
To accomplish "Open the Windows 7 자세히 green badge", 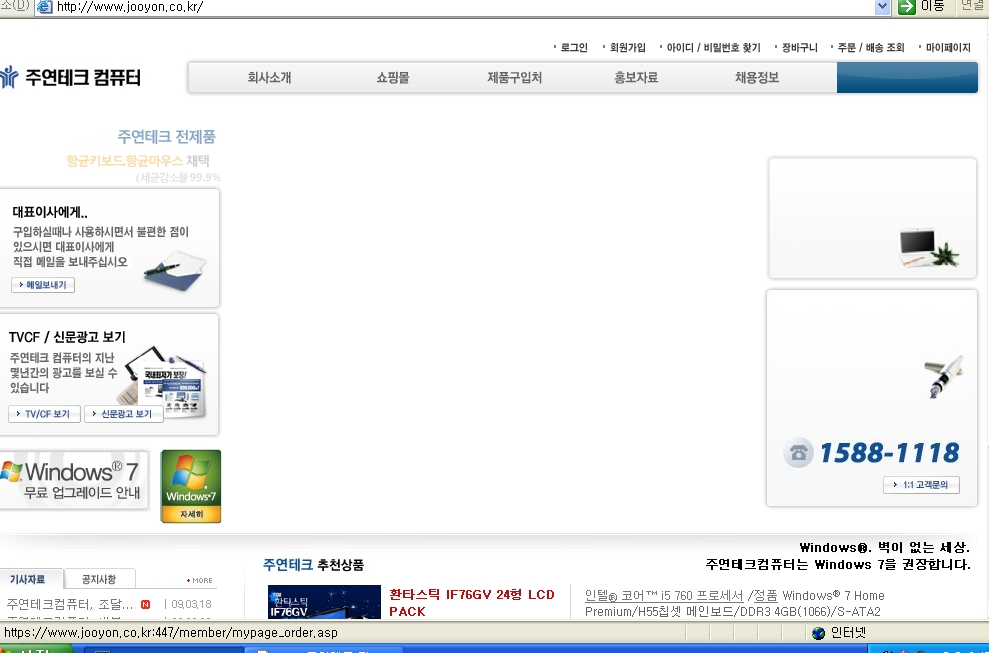I will click(191, 486).
